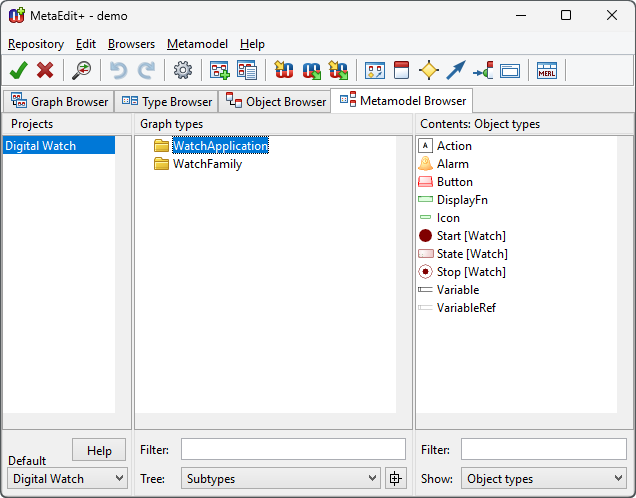Screen dimensions: 636x498
Task: Open the Show Object types dropdown
Action: point(544,479)
